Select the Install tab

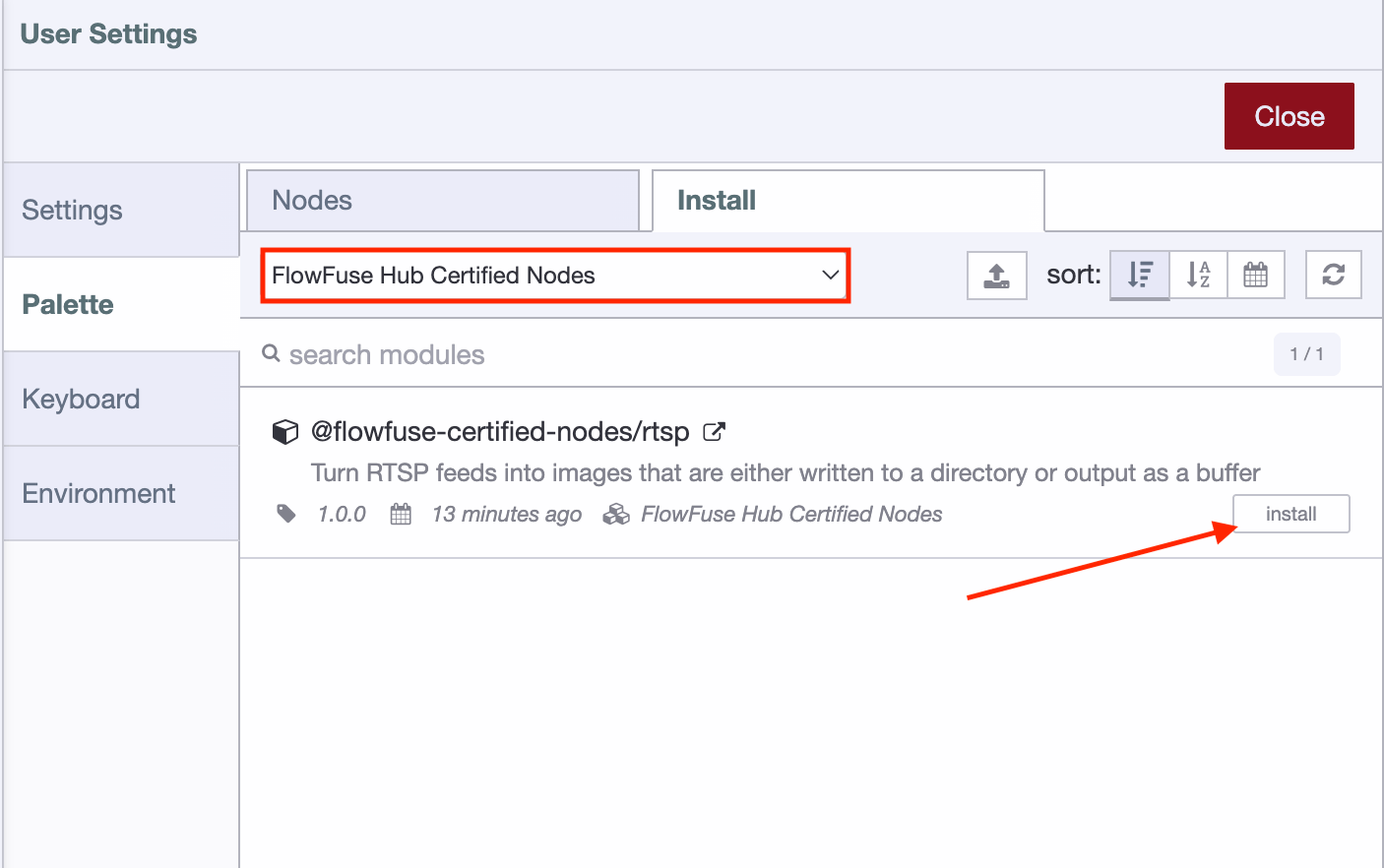(x=849, y=201)
